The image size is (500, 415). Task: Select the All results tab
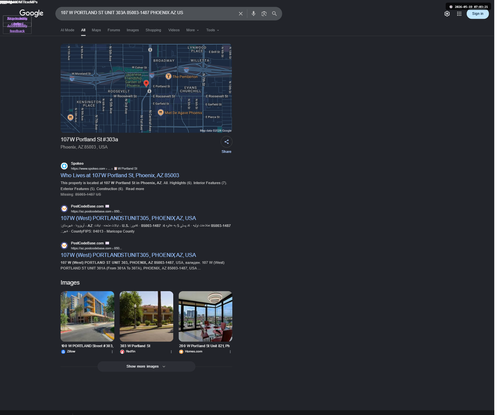point(83,30)
